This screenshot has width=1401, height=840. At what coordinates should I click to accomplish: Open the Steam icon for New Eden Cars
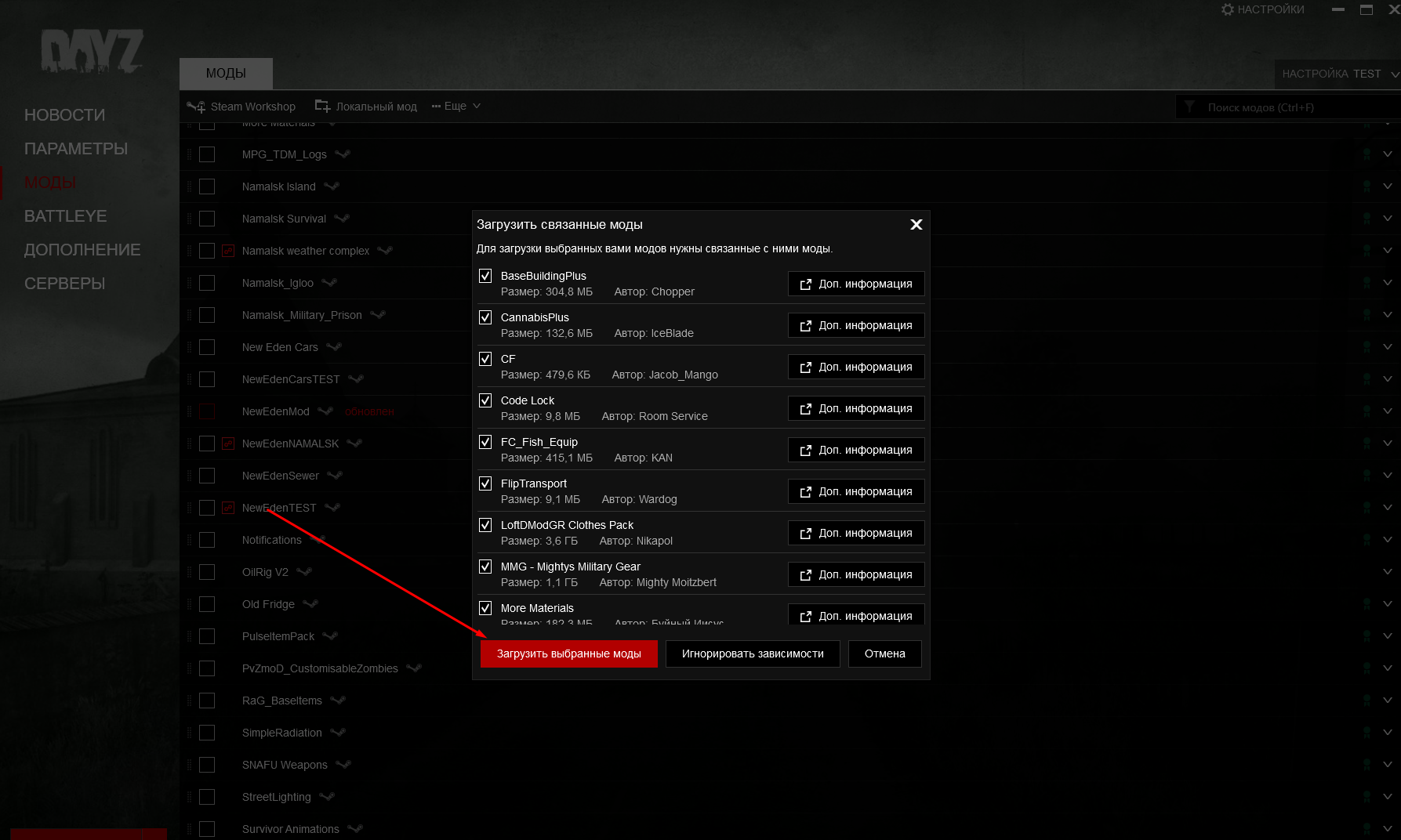(334, 347)
